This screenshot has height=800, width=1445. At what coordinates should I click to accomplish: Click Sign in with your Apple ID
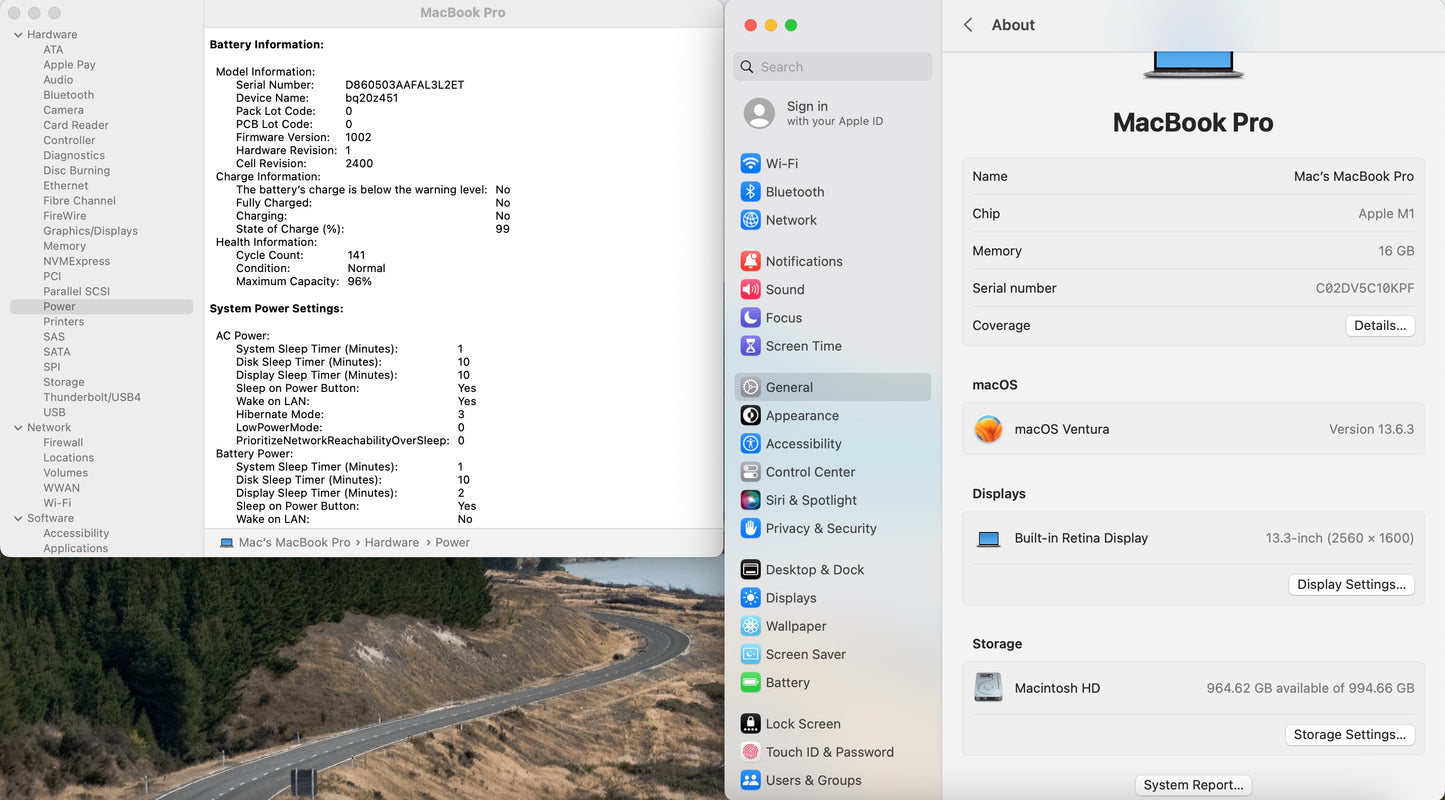click(835, 113)
